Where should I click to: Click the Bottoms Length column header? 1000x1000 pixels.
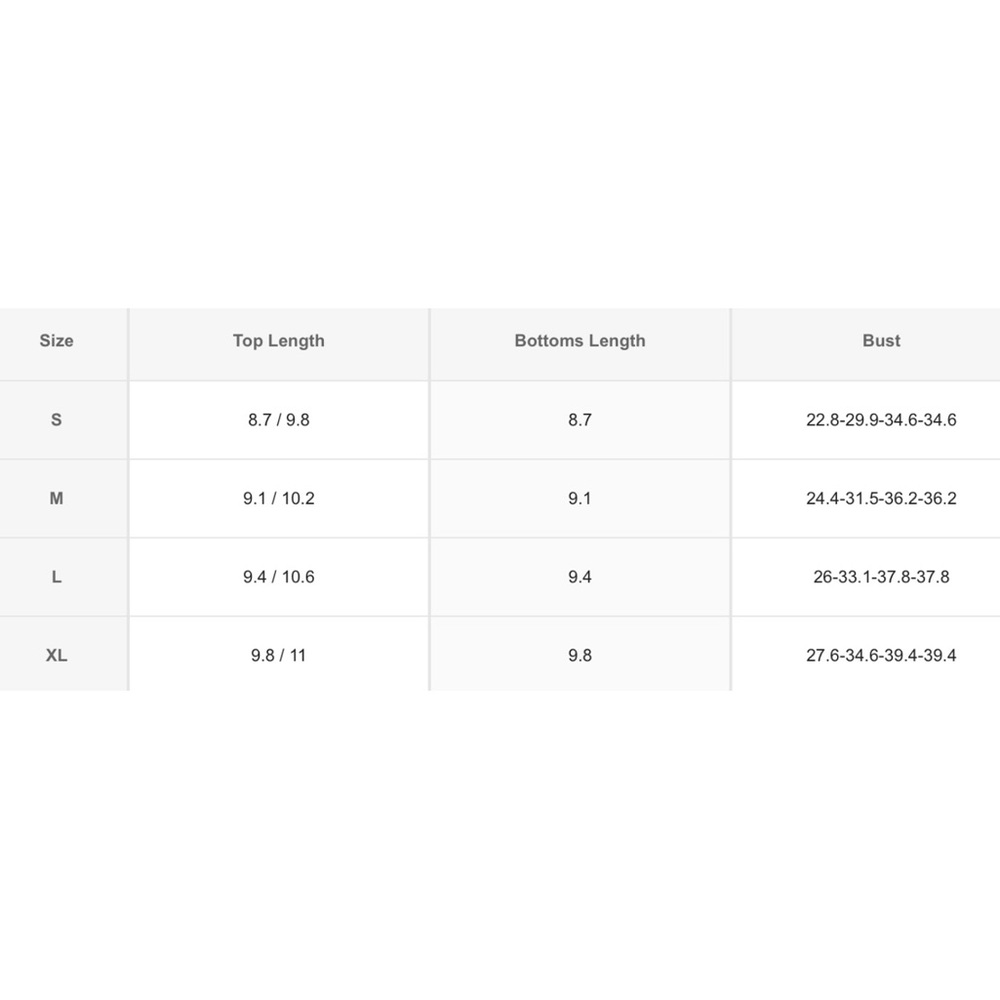pos(580,341)
